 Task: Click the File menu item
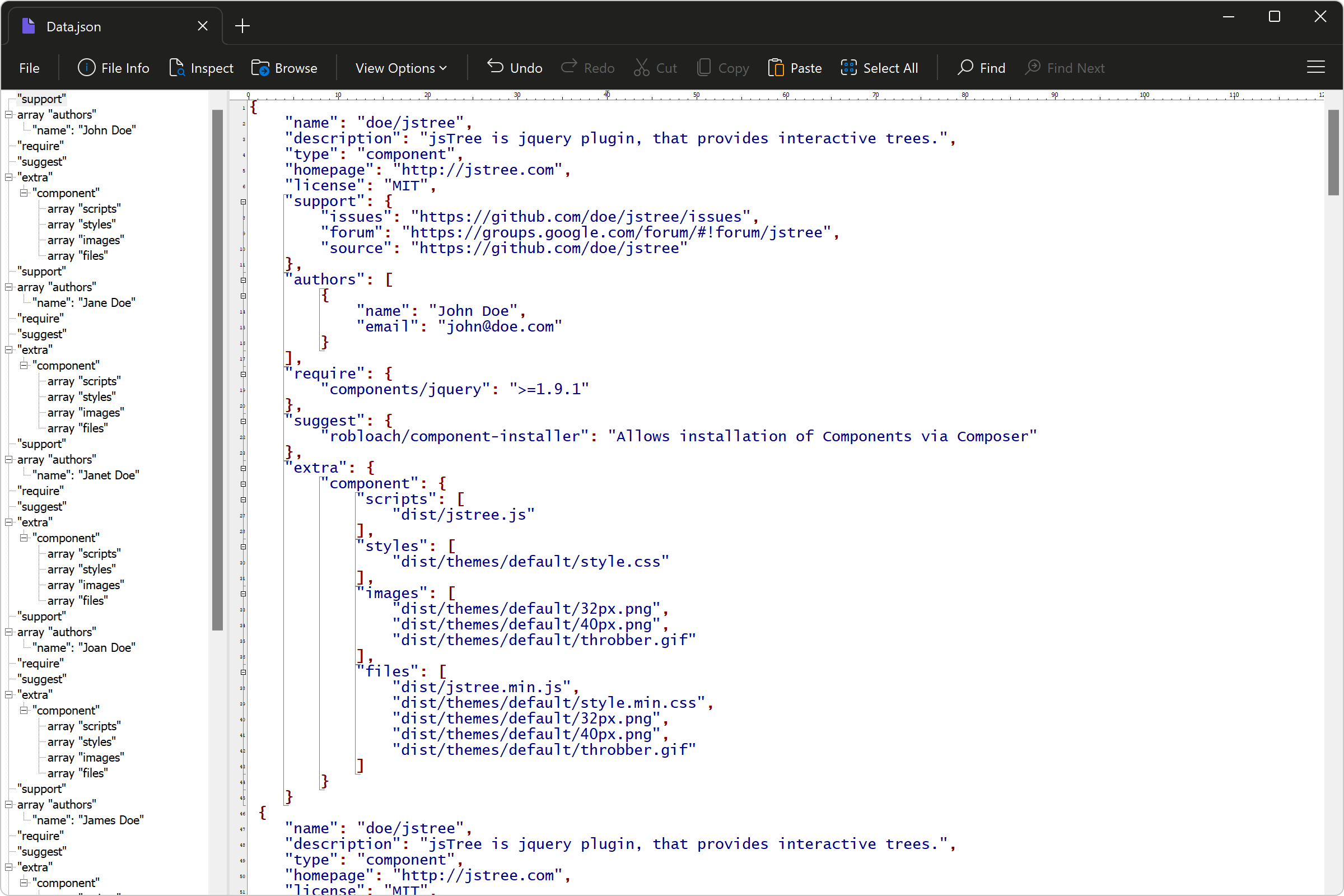click(x=29, y=68)
